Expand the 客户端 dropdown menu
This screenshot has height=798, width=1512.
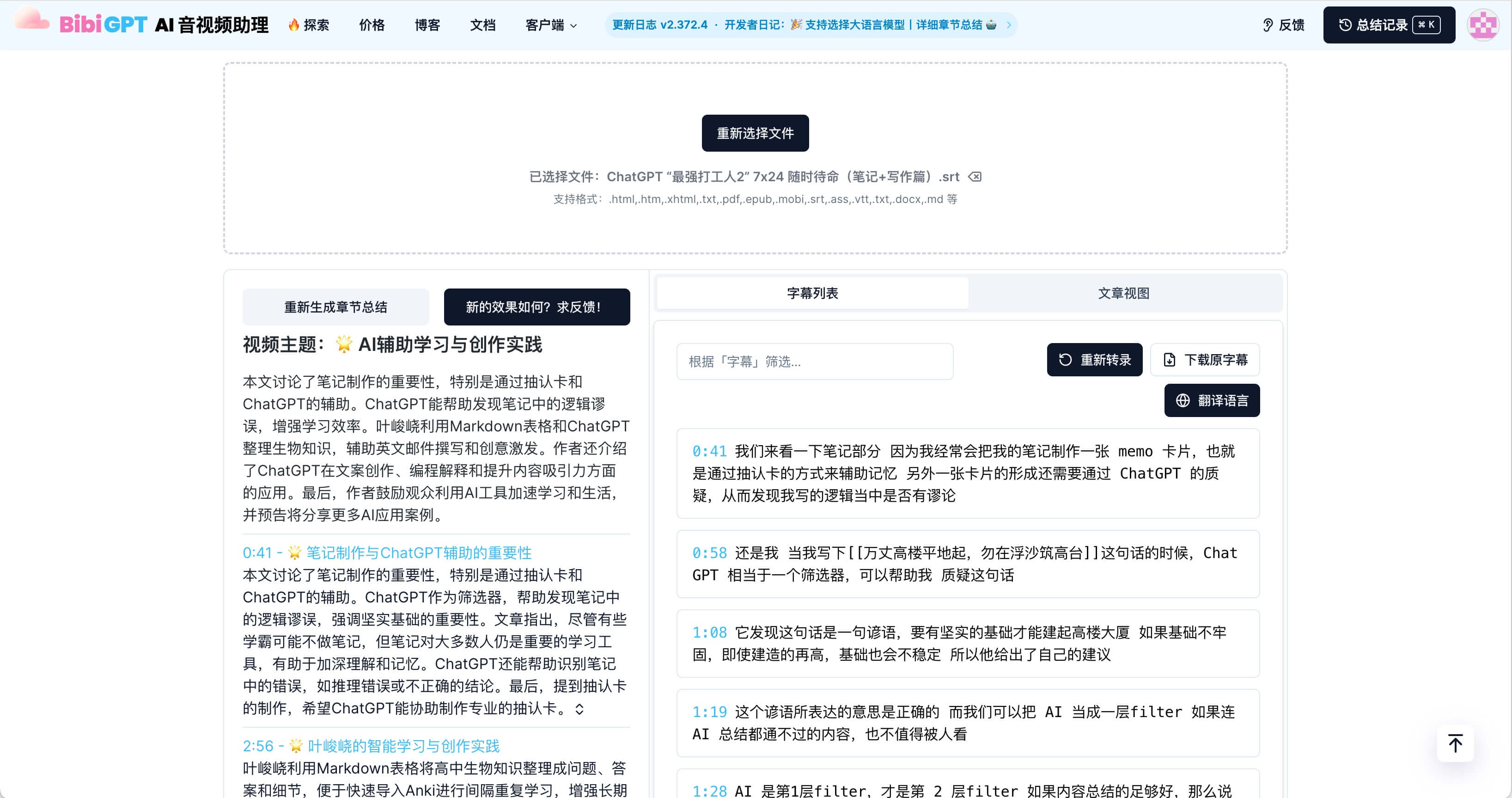tap(550, 25)
